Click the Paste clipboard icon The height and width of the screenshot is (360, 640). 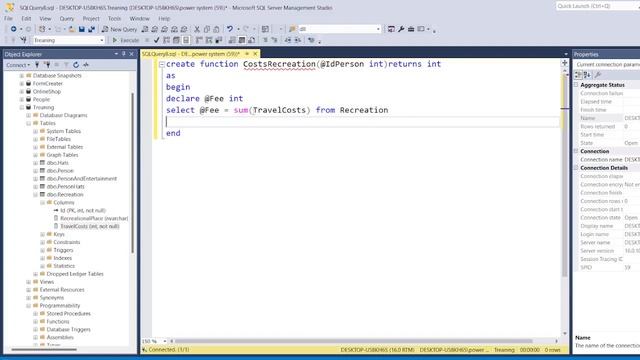(216, 29)
